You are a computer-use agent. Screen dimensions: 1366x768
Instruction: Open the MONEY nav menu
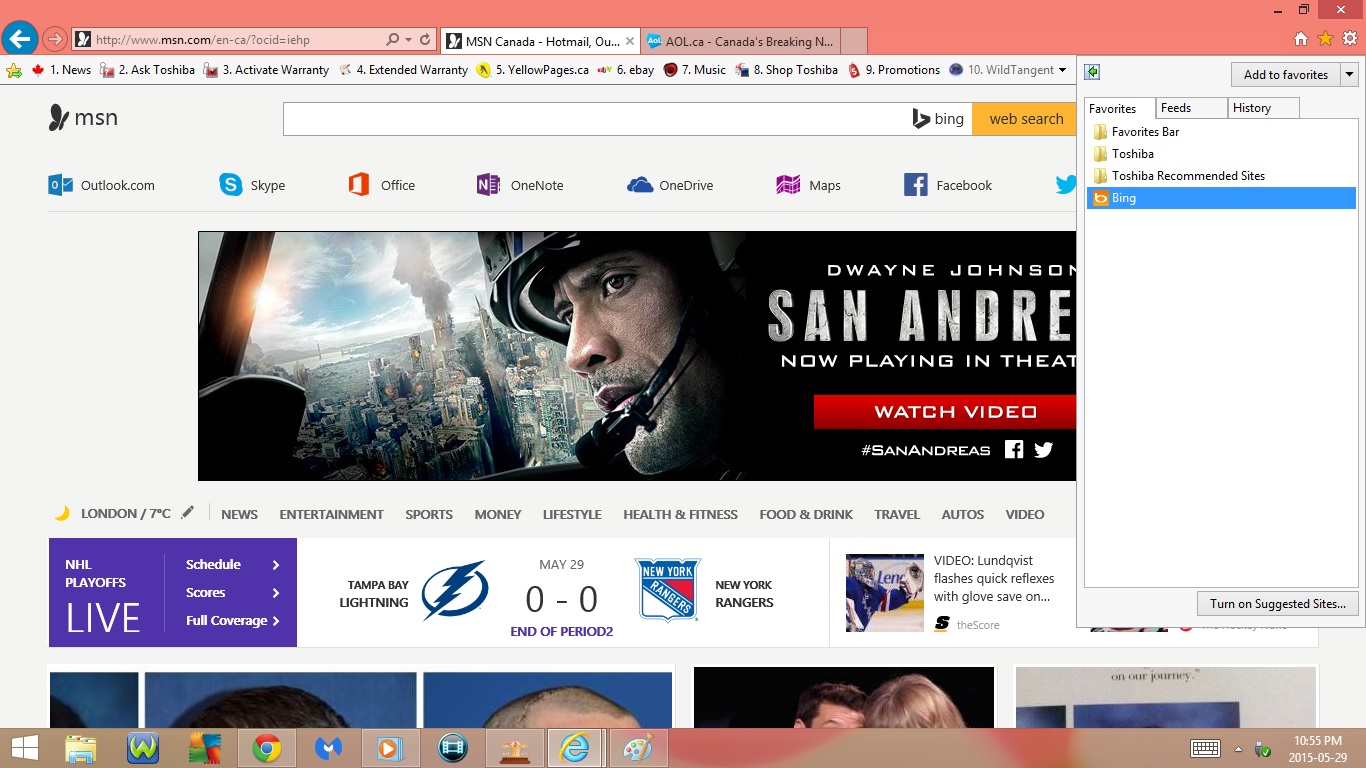tap(498, 514)
